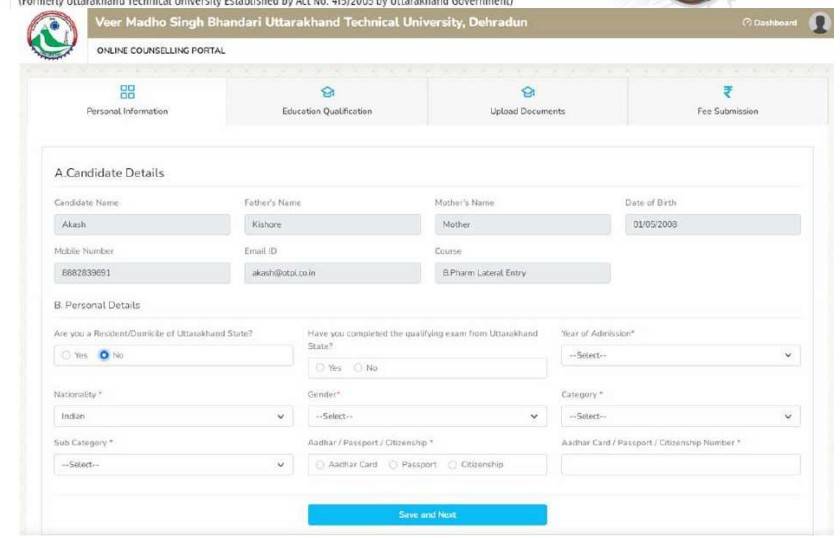Open the Nationality dropdown showing Indian
840x538 pixels.
[x=173, y=416]
